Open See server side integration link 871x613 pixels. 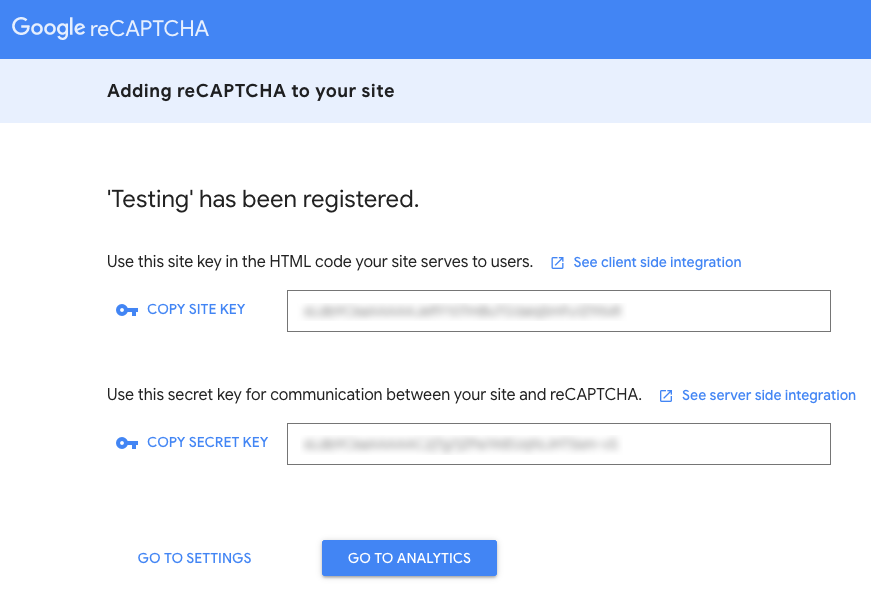click(768, 395)
